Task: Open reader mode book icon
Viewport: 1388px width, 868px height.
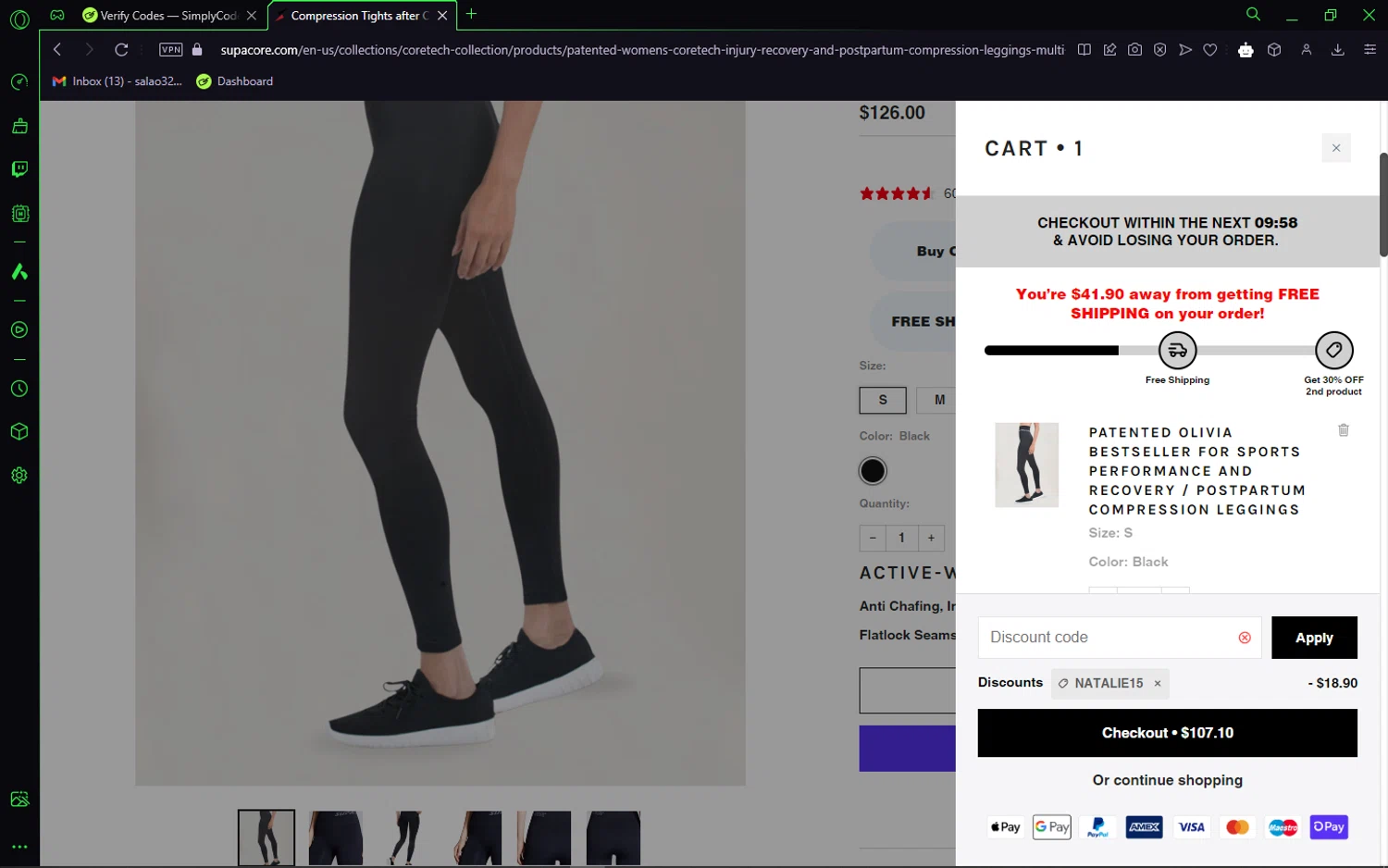Action: (x=1084, y=50)
